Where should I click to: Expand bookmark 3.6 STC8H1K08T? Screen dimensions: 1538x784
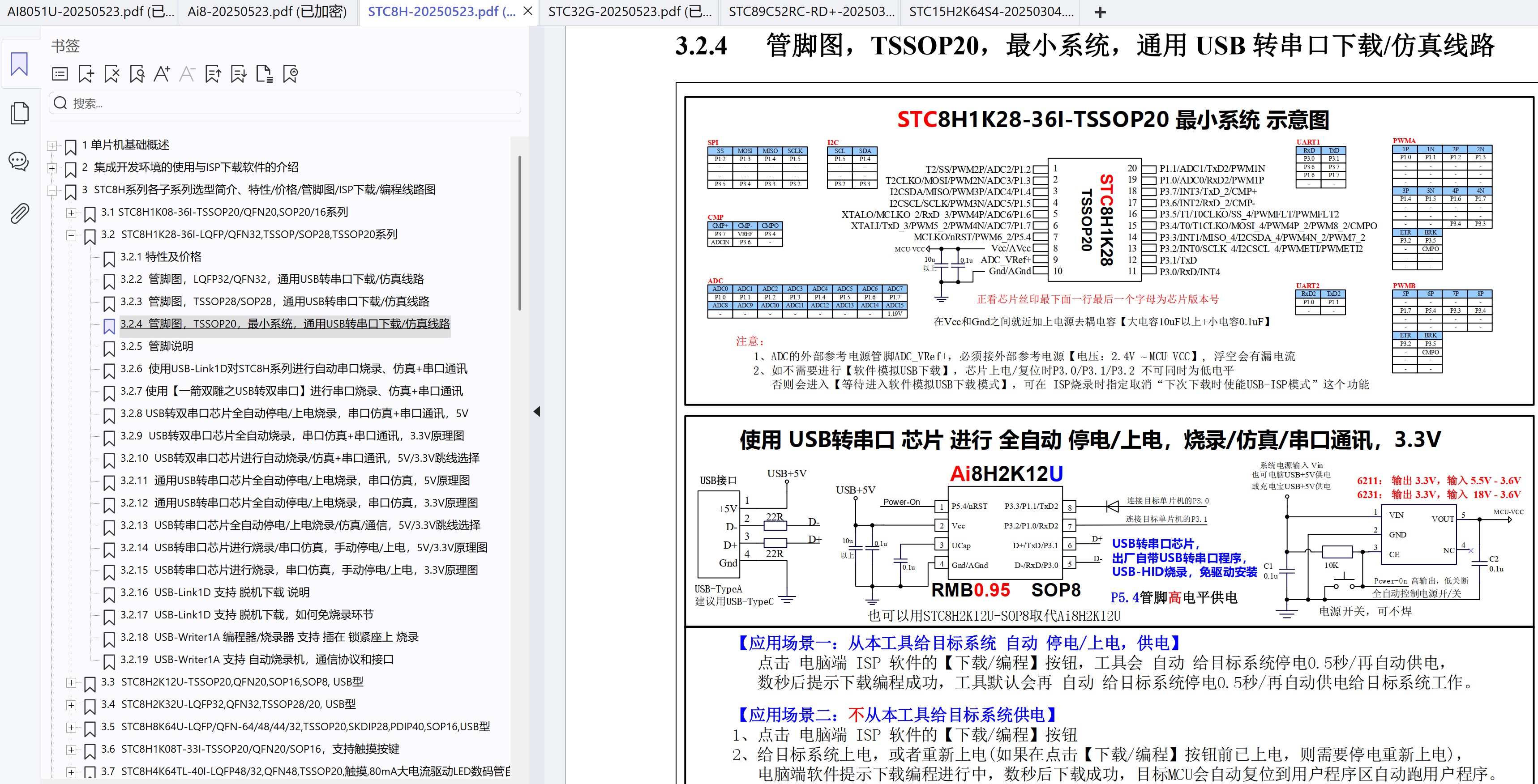click(x=71, y=750)
